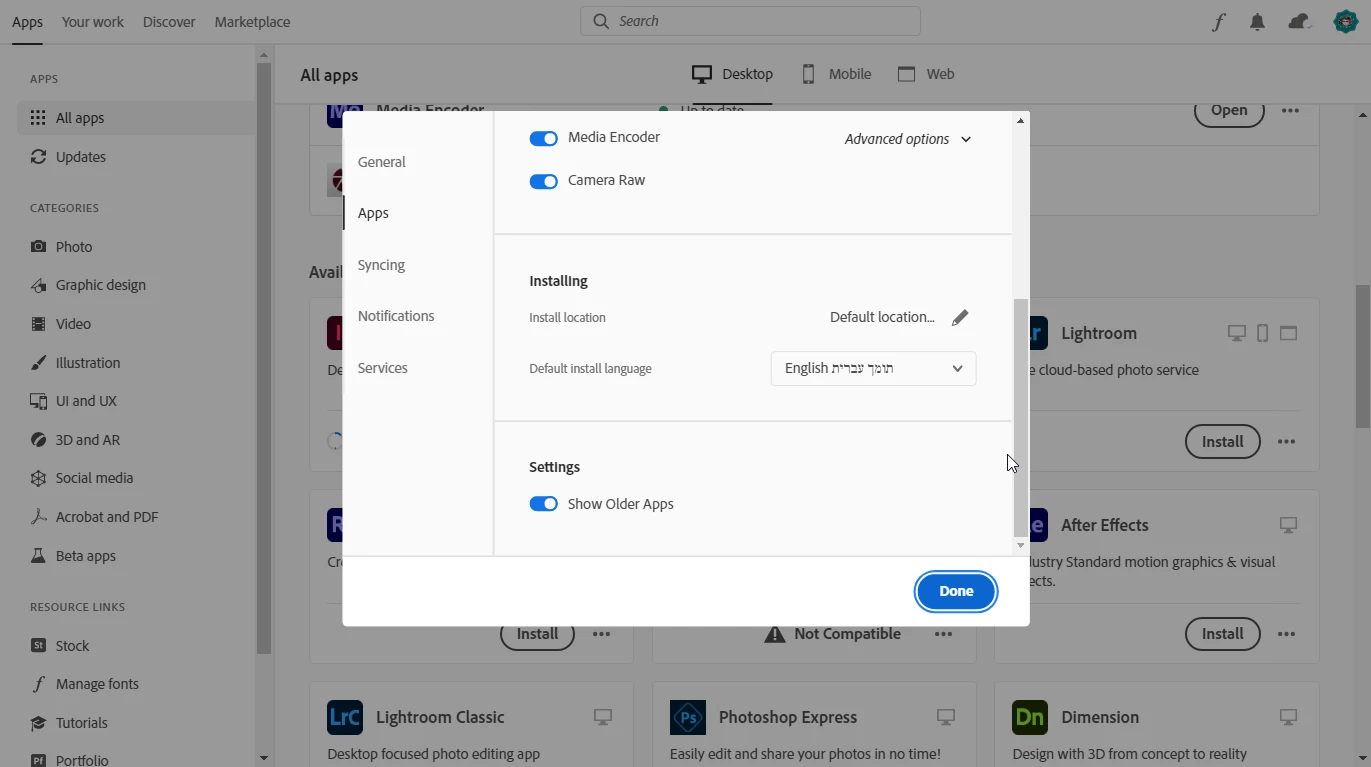Click the sidebar scrollbar down arrow
Image resolution: width=1371 pixels, height=767 pixels.
click(x=263, y=759)
